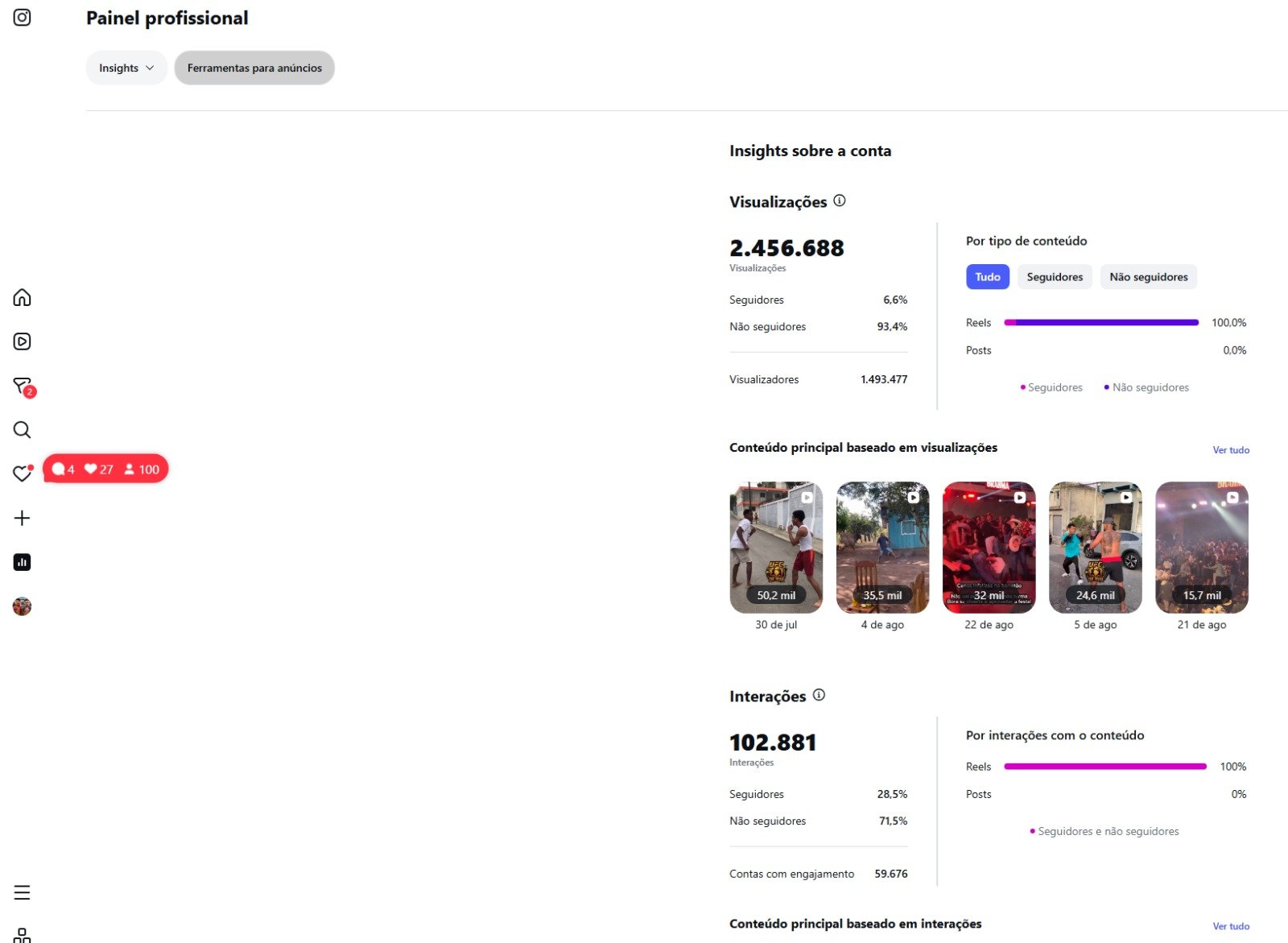The image size is (1288, 943).
Task: Open notifications heart icon
Action: point(22,474)
